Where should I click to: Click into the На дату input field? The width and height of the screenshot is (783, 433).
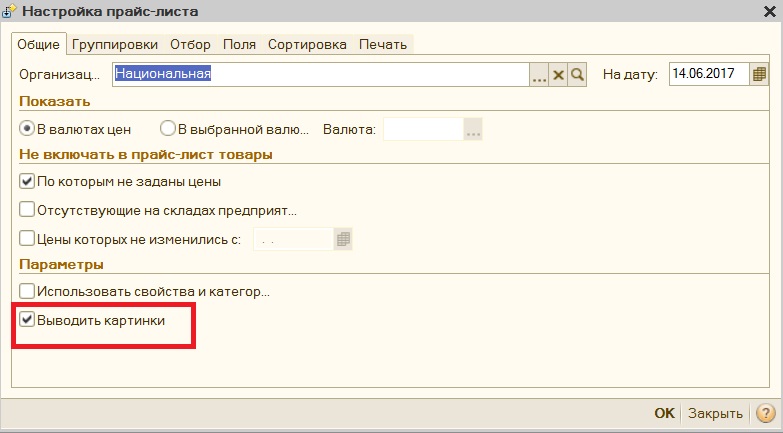[x=709, y=74]
